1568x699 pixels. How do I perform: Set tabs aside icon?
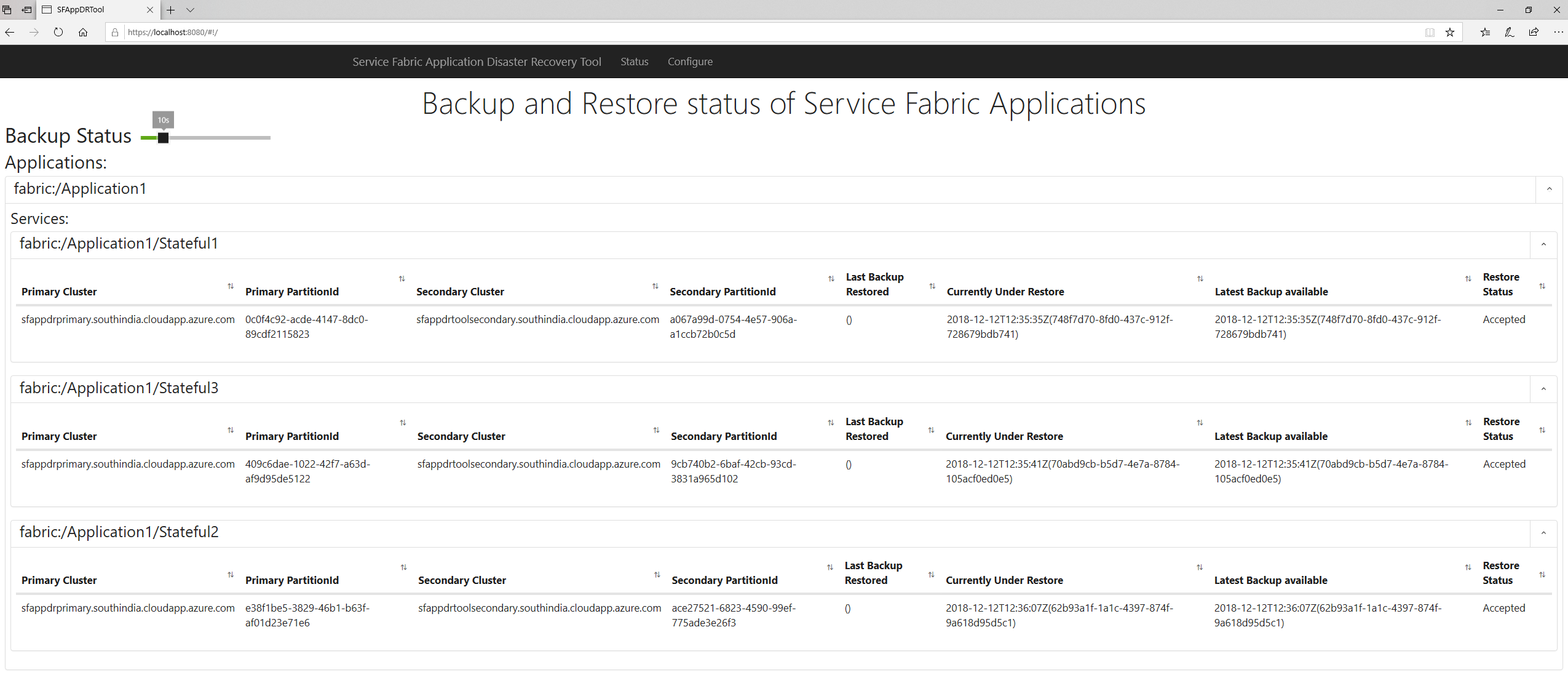26,10
